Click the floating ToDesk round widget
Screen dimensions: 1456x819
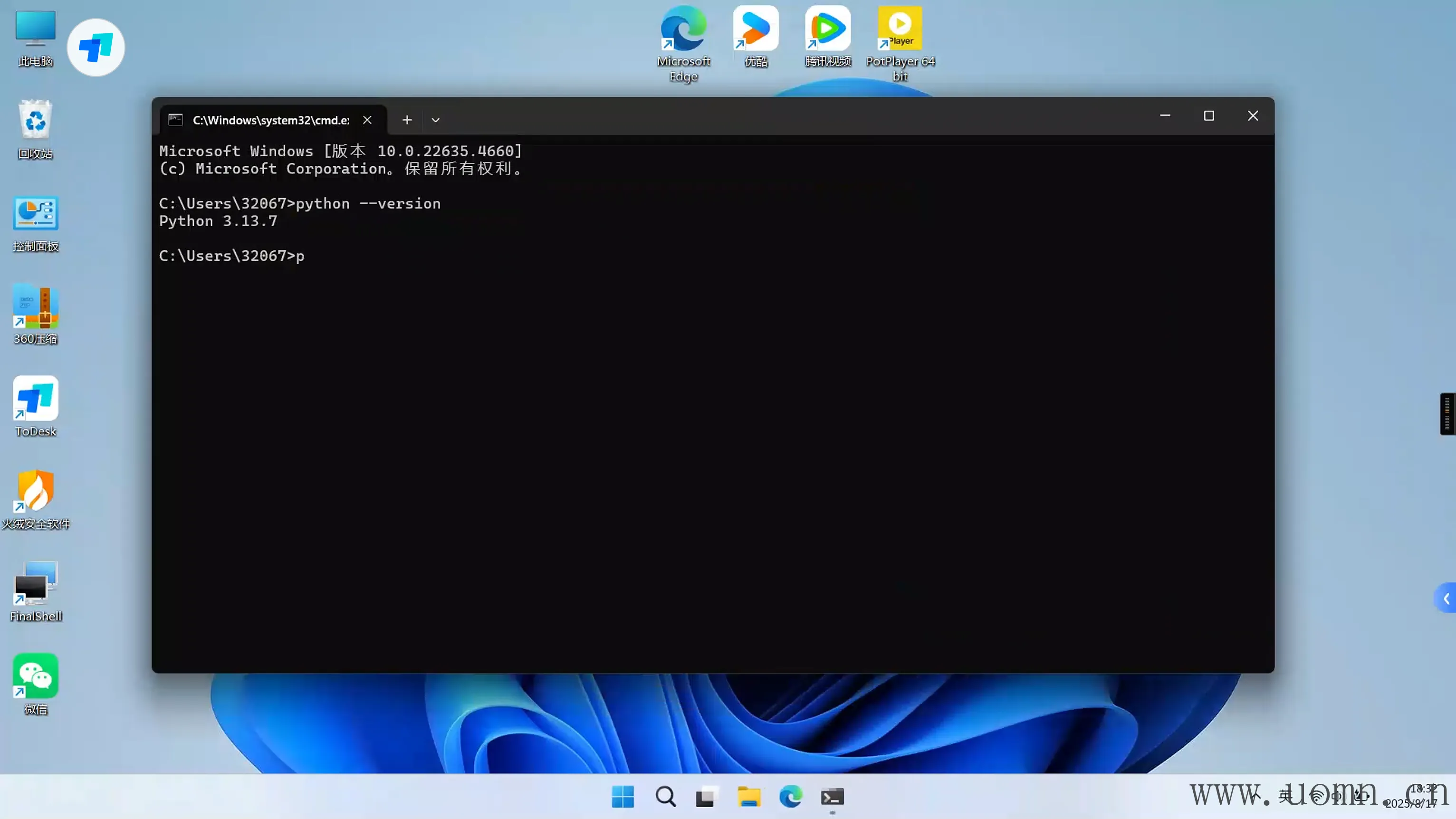96,48
